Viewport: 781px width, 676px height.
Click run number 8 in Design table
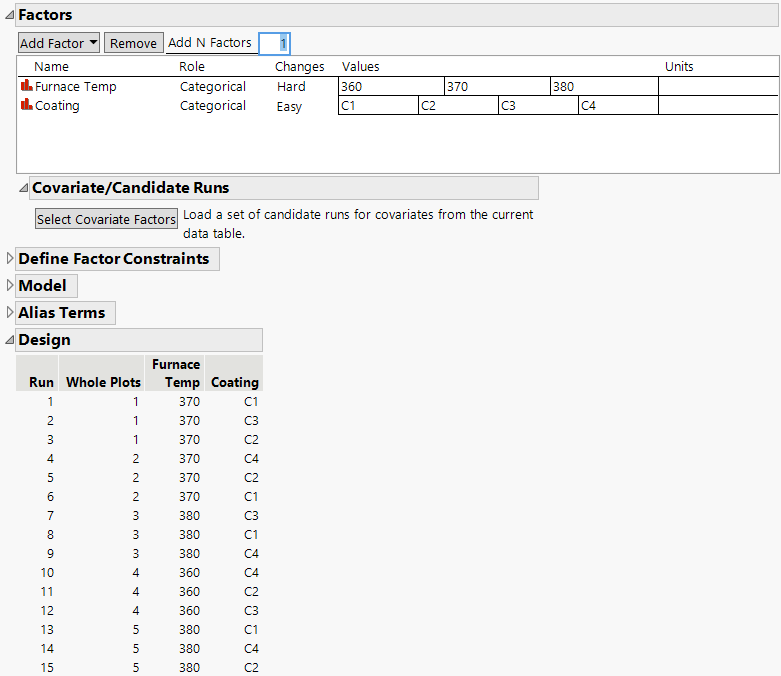pos(50,535)
